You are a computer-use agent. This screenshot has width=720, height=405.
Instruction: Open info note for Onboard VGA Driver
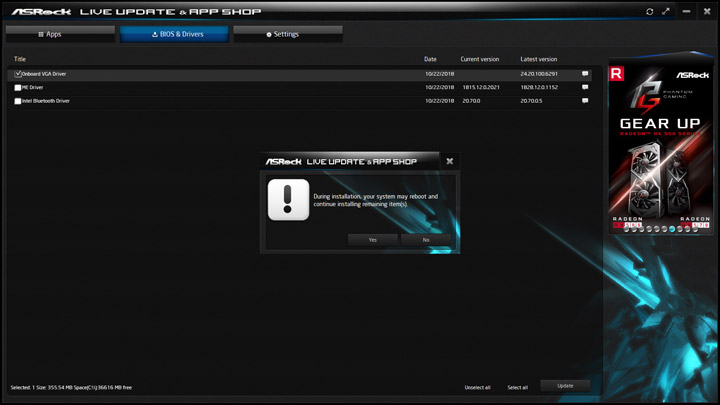585,73
